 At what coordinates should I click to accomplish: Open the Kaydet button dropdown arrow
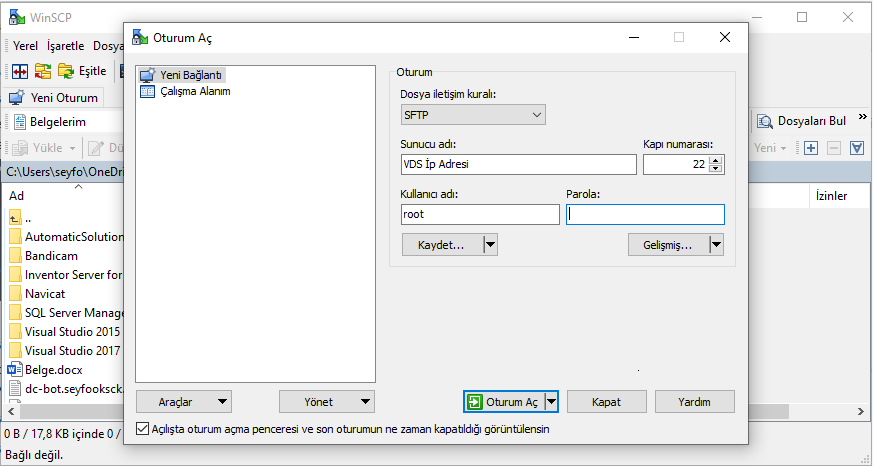click(490, 245)
